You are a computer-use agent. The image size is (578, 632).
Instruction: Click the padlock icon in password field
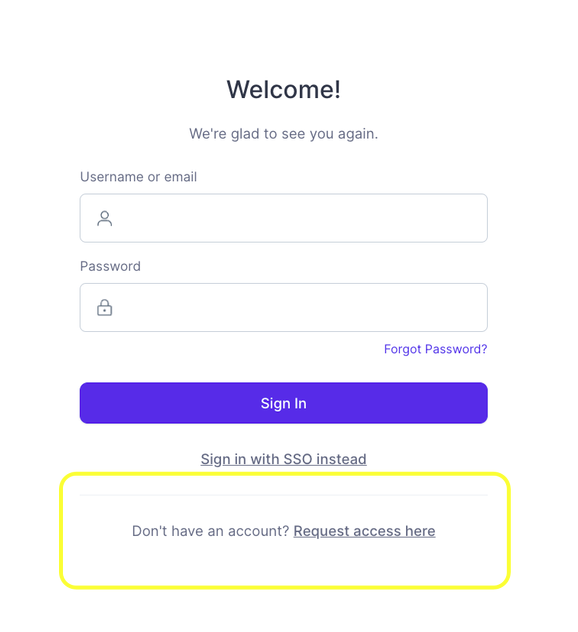coord(104,308)
